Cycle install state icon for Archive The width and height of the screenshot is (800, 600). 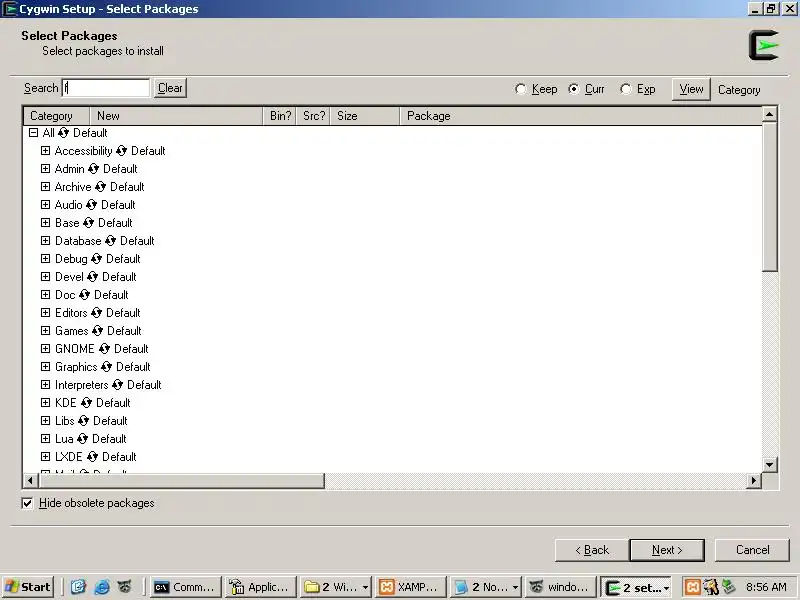pyautogui.click(x=101, y=187)
